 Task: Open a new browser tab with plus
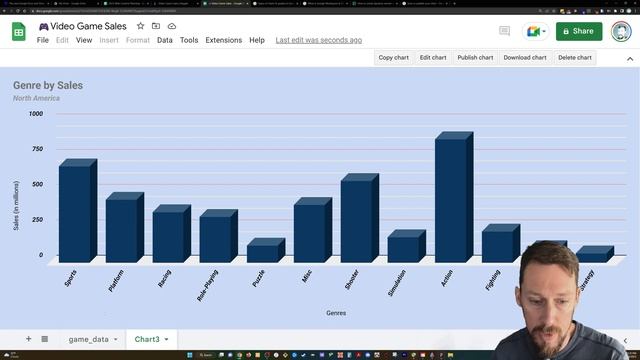tap(455, 3)
